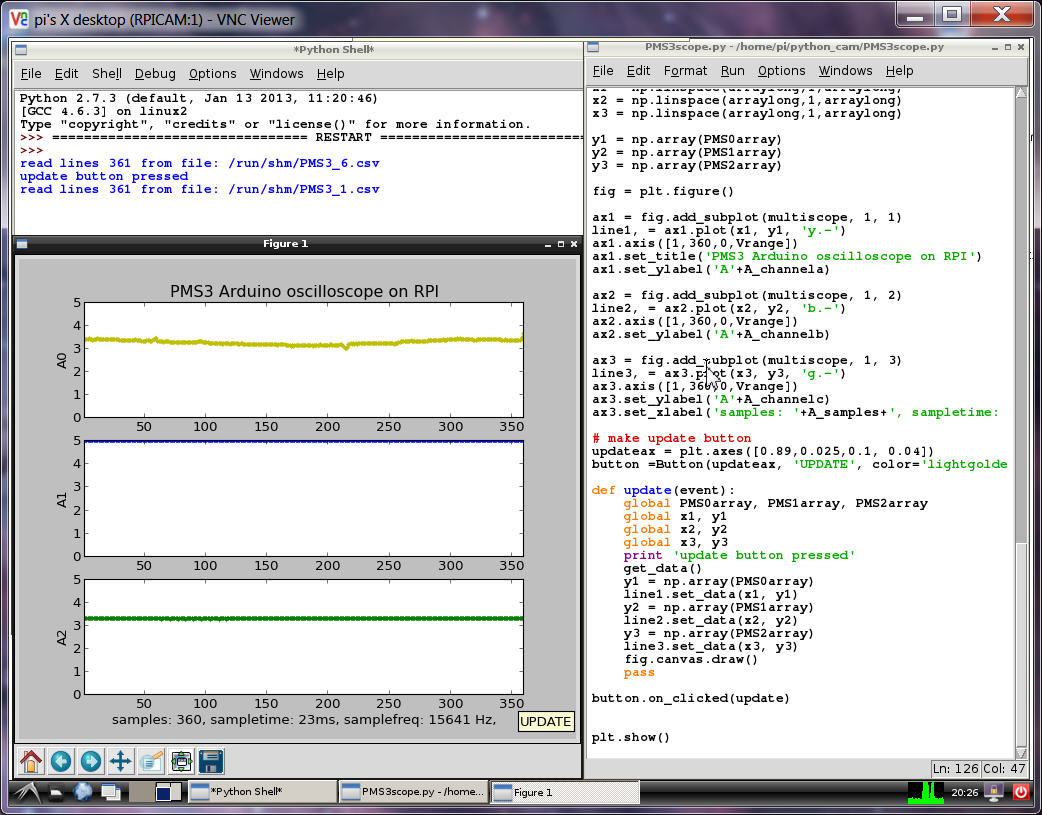Select the Zoom to rectangle tool
Viewport: 1042px width, 815px height.
pos(151,761)
